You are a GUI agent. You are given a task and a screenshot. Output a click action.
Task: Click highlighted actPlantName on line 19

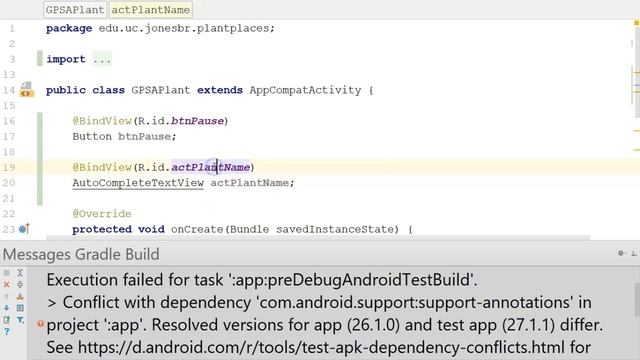tap(210, 167)
